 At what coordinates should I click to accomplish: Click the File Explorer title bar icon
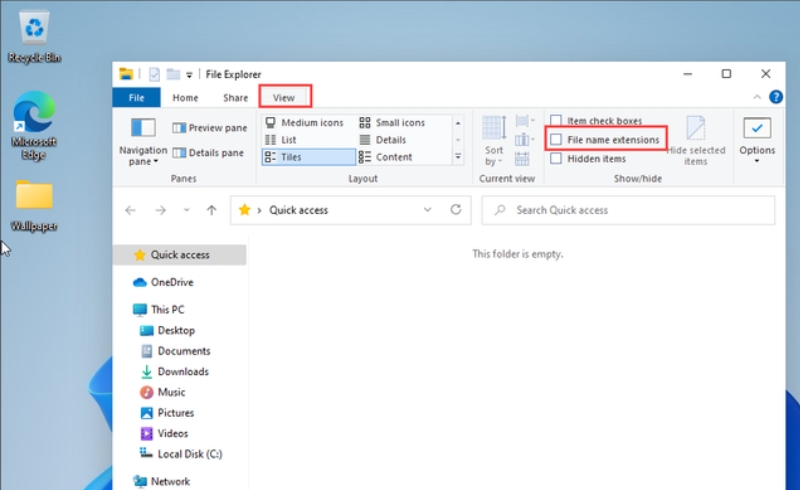click(126, 74)
